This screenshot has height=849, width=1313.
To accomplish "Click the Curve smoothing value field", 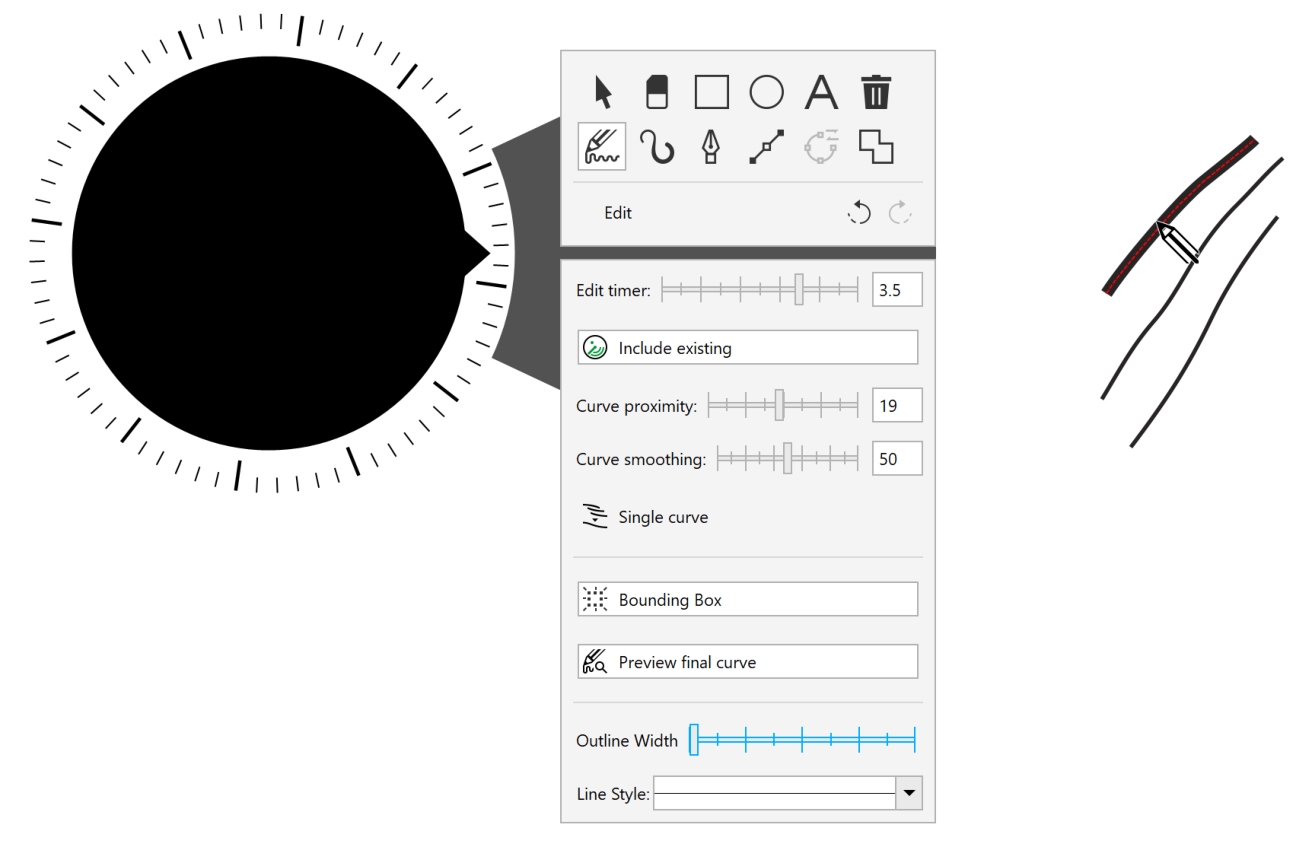I will coord(896,459).
